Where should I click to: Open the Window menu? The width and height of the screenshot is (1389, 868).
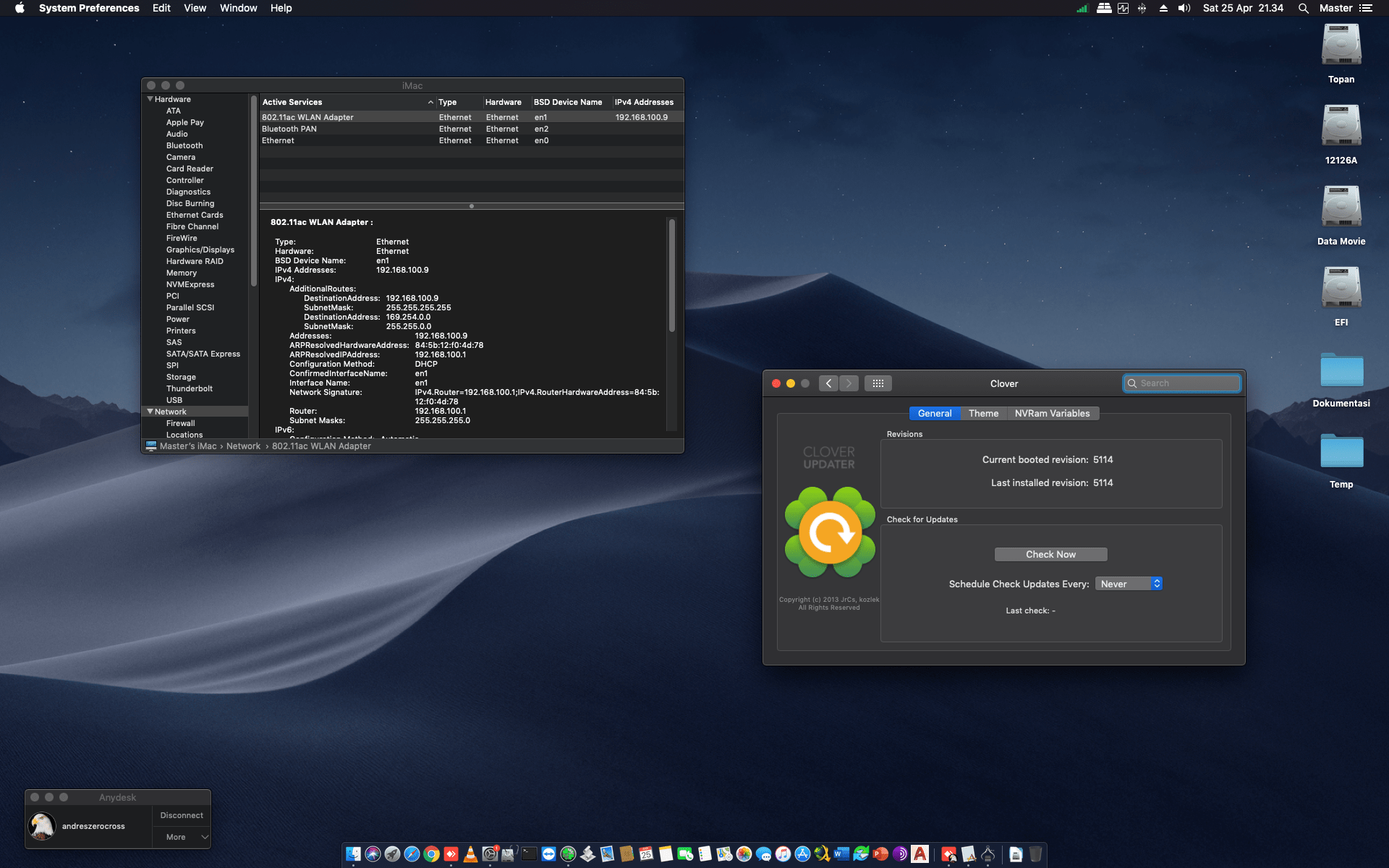tap(238, 8)
